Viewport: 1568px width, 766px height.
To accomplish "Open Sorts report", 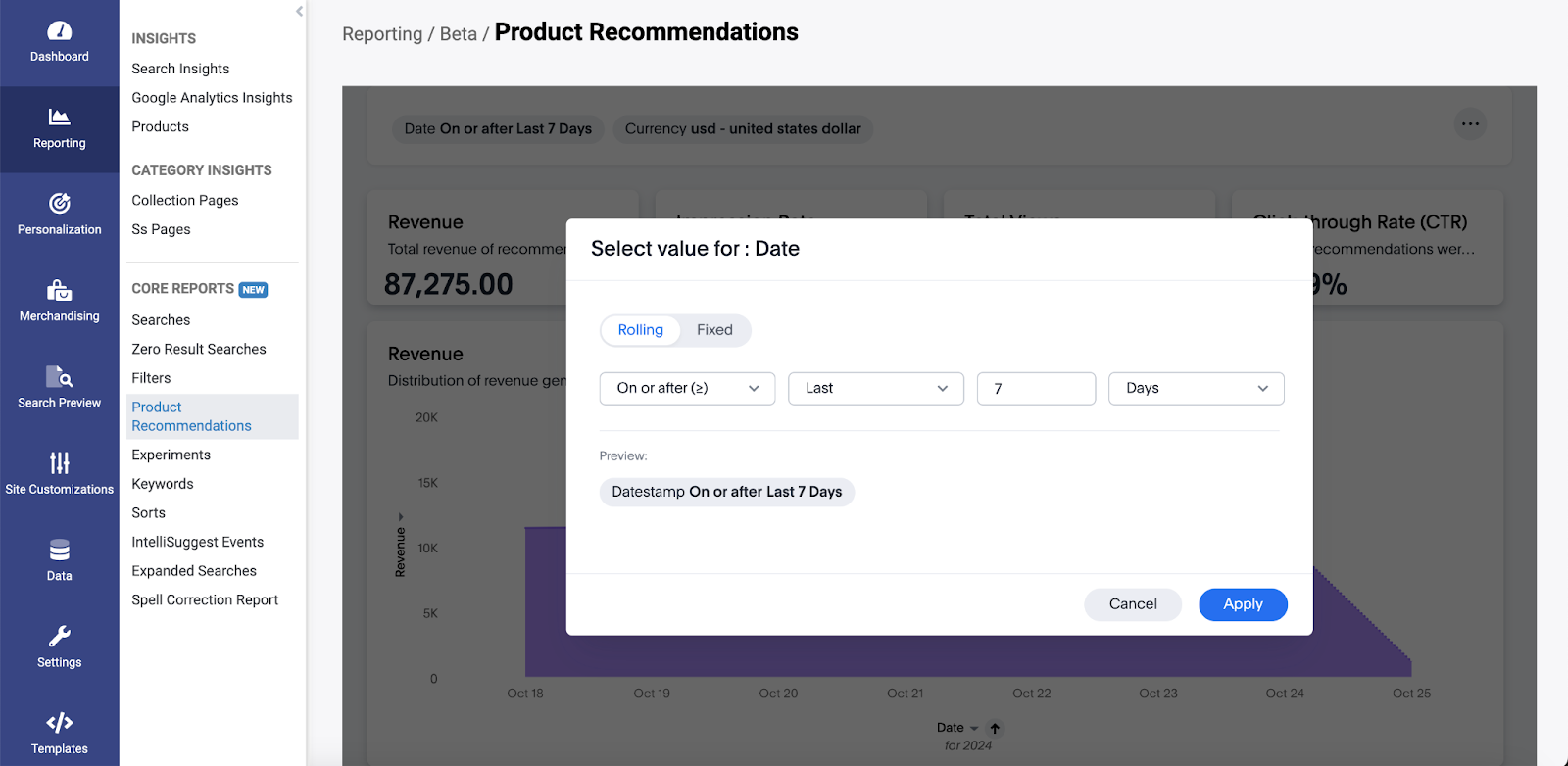I will [x=148, y=513].
